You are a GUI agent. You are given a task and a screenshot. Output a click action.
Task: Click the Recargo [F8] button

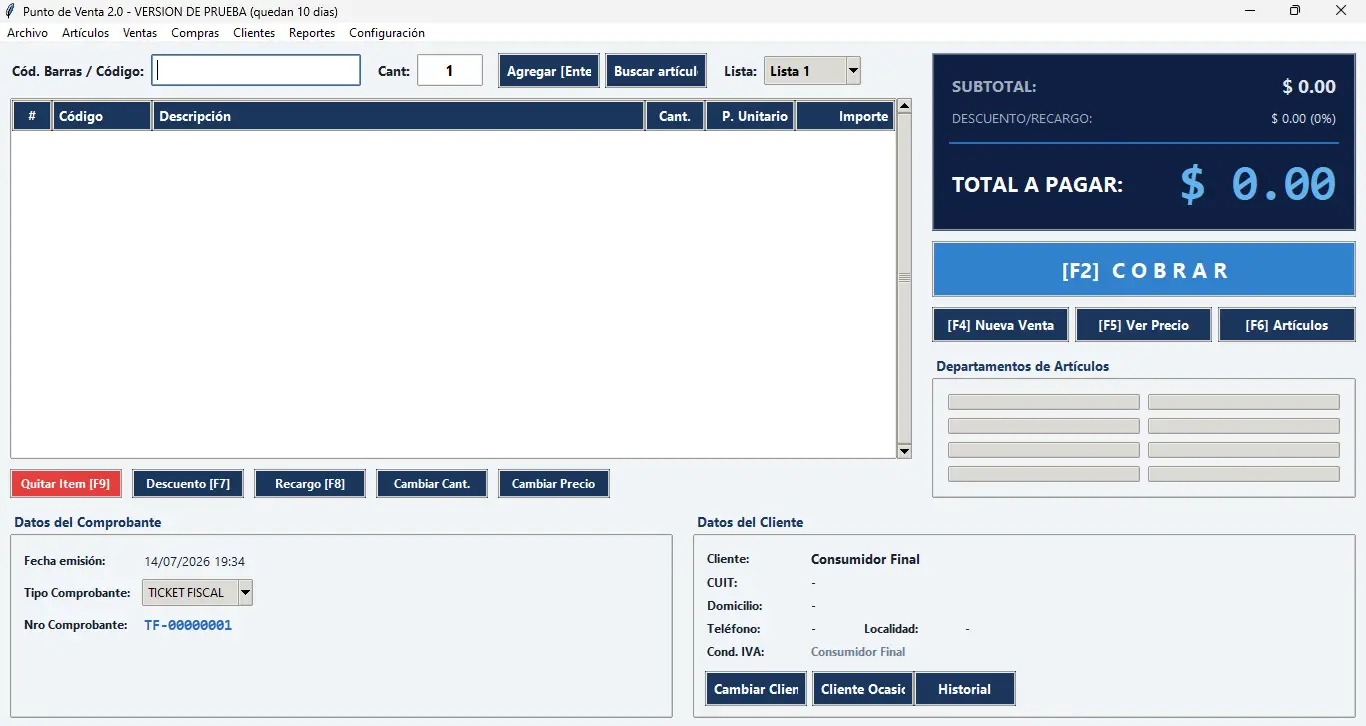coord(310,484)
